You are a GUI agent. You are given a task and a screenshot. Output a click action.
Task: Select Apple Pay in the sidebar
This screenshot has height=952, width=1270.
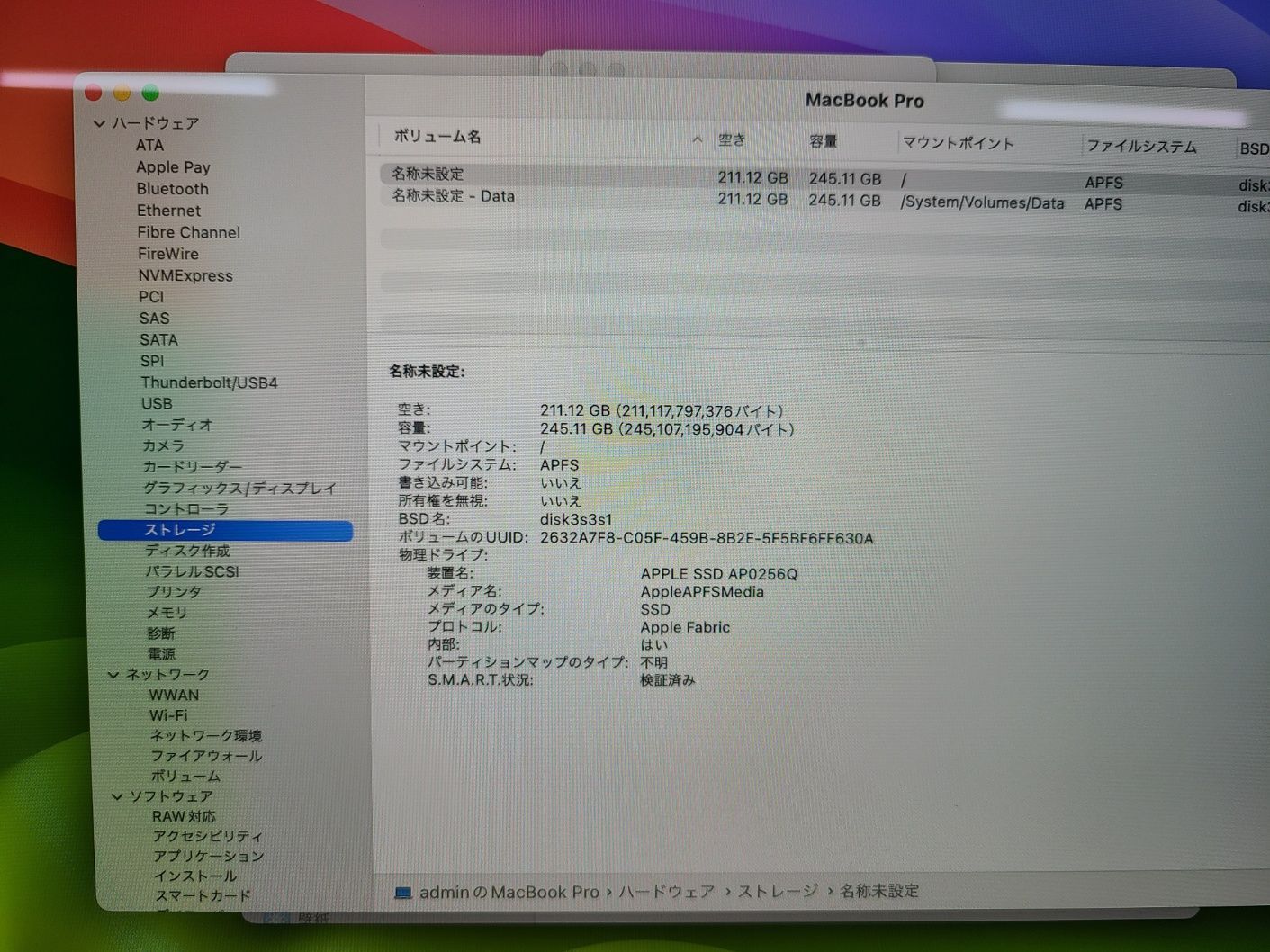tap(173, 167)
